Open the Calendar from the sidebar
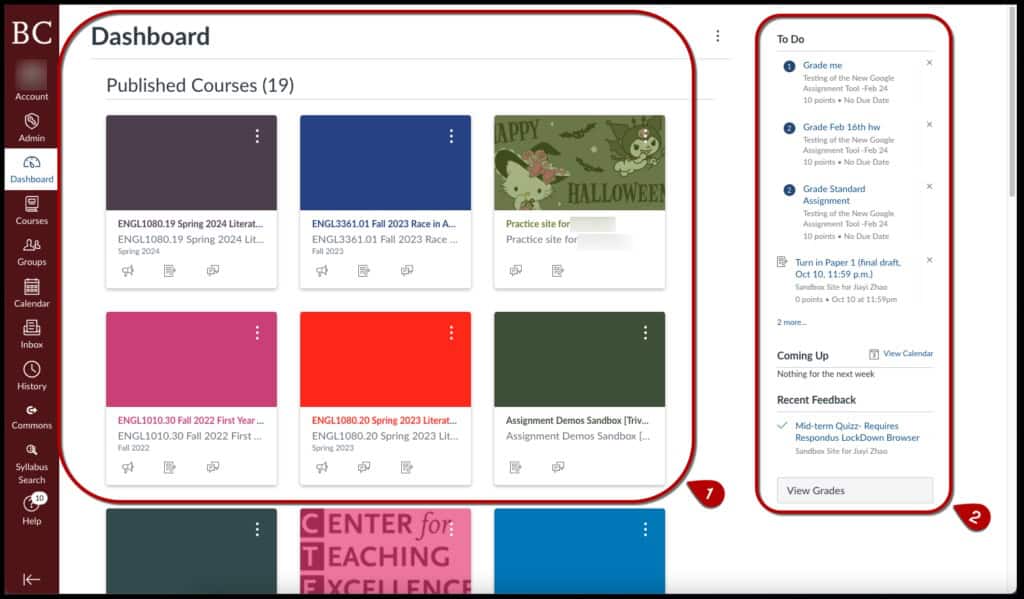 tap(31, 295)
